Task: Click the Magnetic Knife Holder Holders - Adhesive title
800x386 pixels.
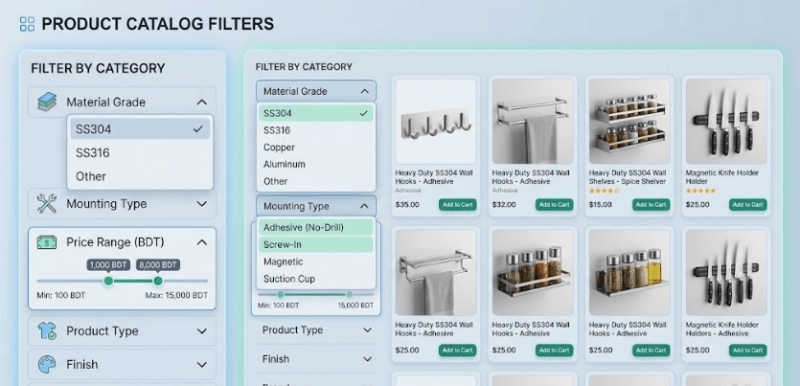Action: tap(722, 329)
